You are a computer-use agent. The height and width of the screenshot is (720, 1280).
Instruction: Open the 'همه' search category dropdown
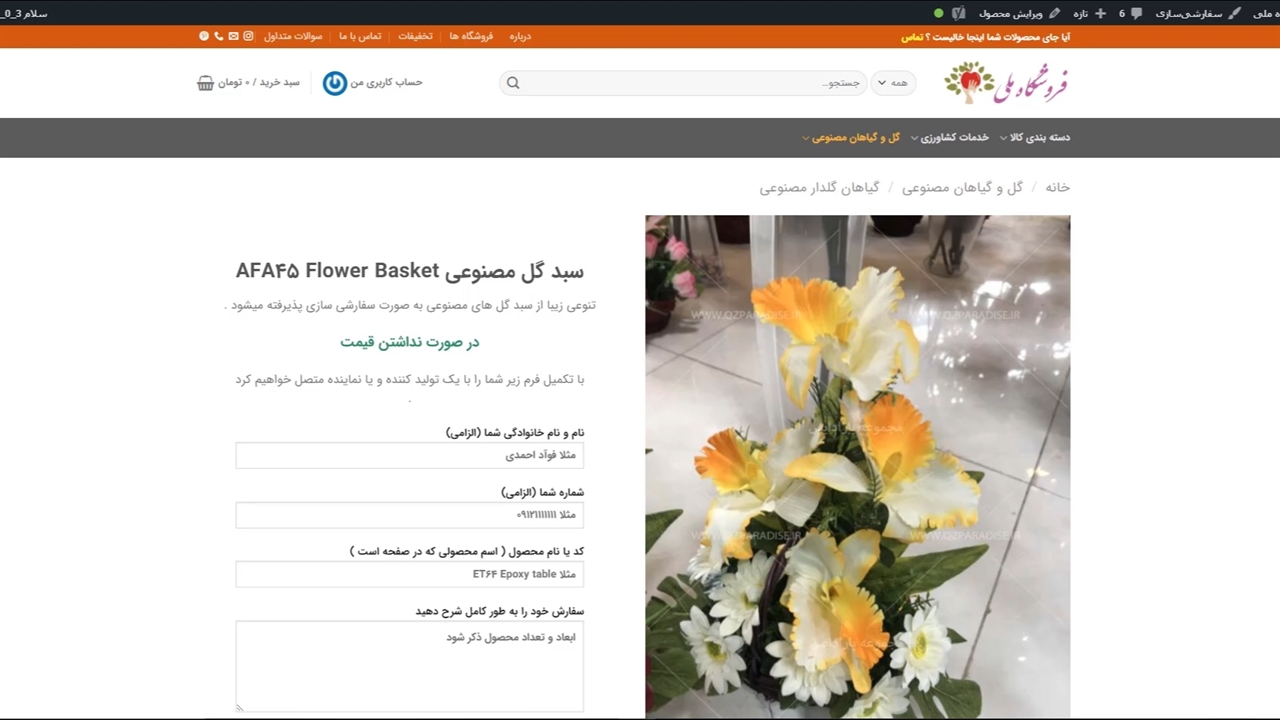892,83
